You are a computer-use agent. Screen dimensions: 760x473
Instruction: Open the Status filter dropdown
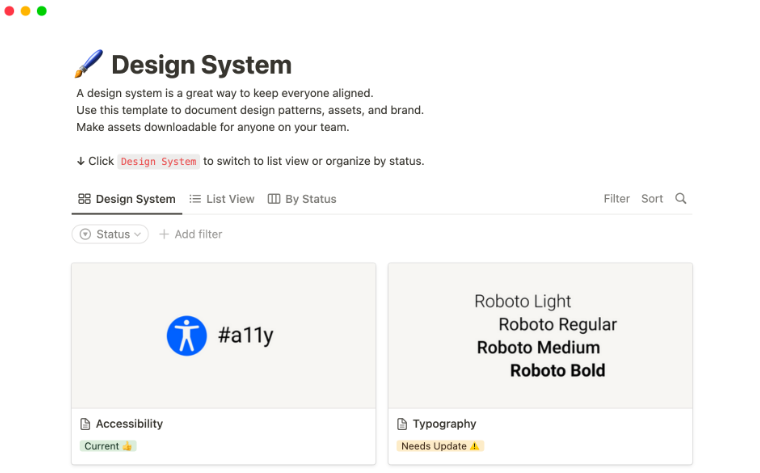click(110, 234)
